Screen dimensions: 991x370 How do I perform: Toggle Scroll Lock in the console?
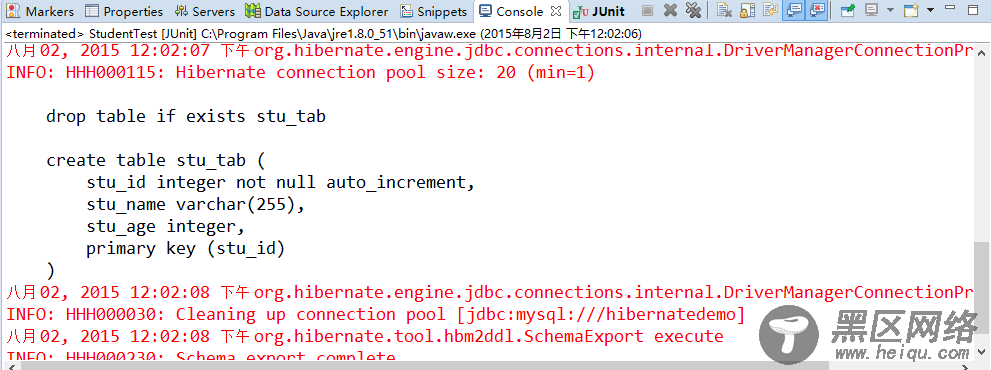(x=748, y=10)
